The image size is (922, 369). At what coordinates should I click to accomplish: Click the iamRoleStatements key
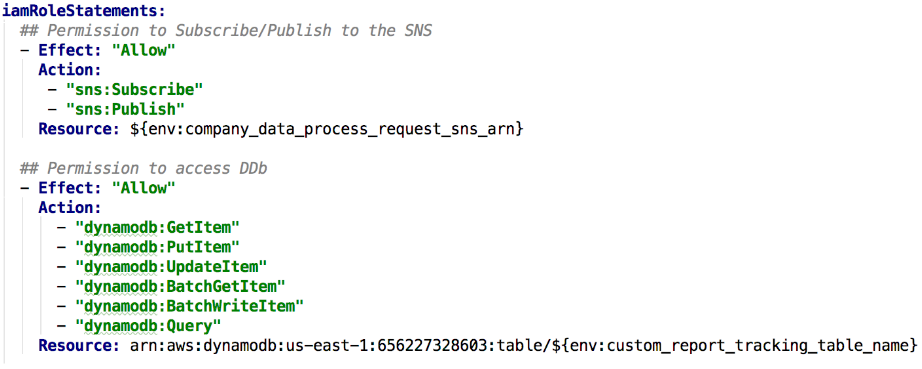pyautogui.click(x=83, y=11)
